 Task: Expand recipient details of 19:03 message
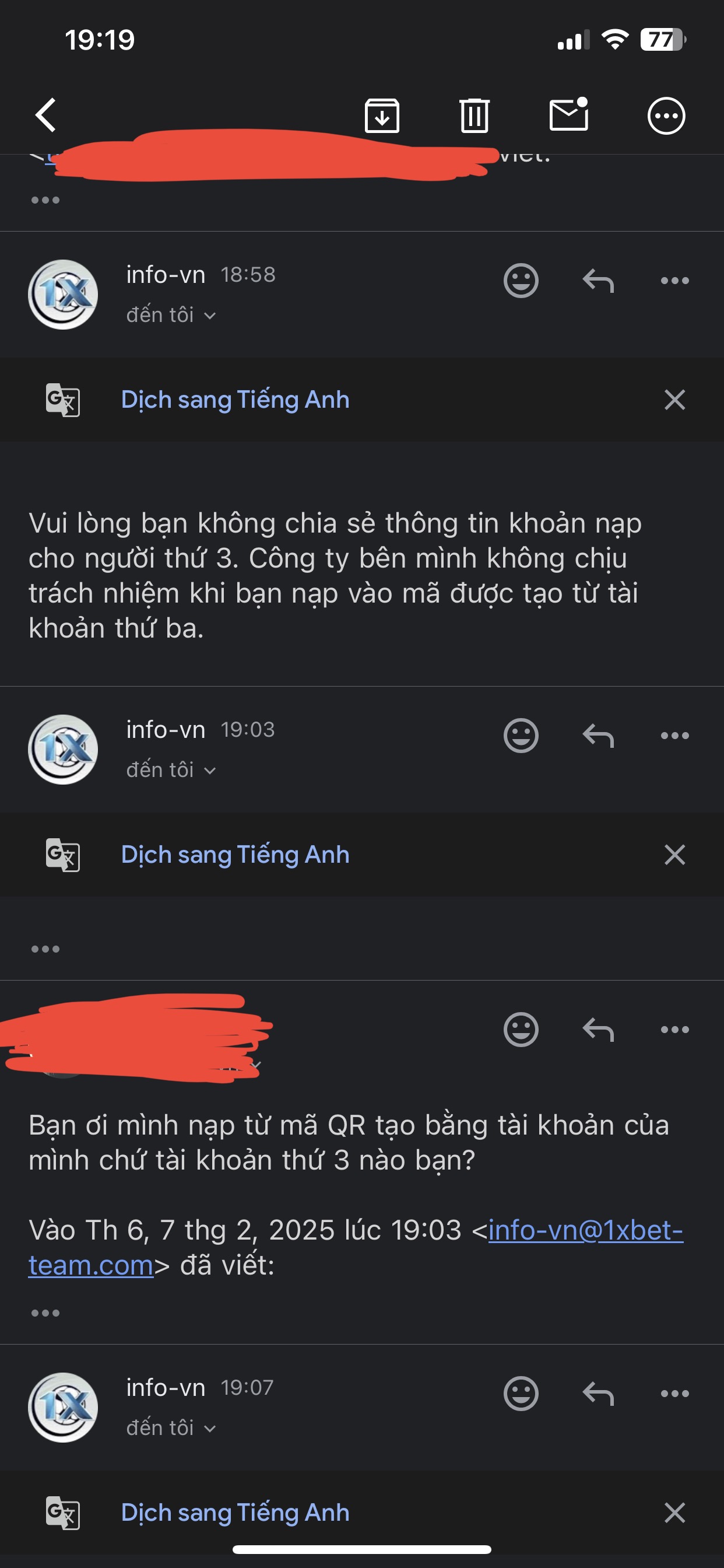coord(171,770)
